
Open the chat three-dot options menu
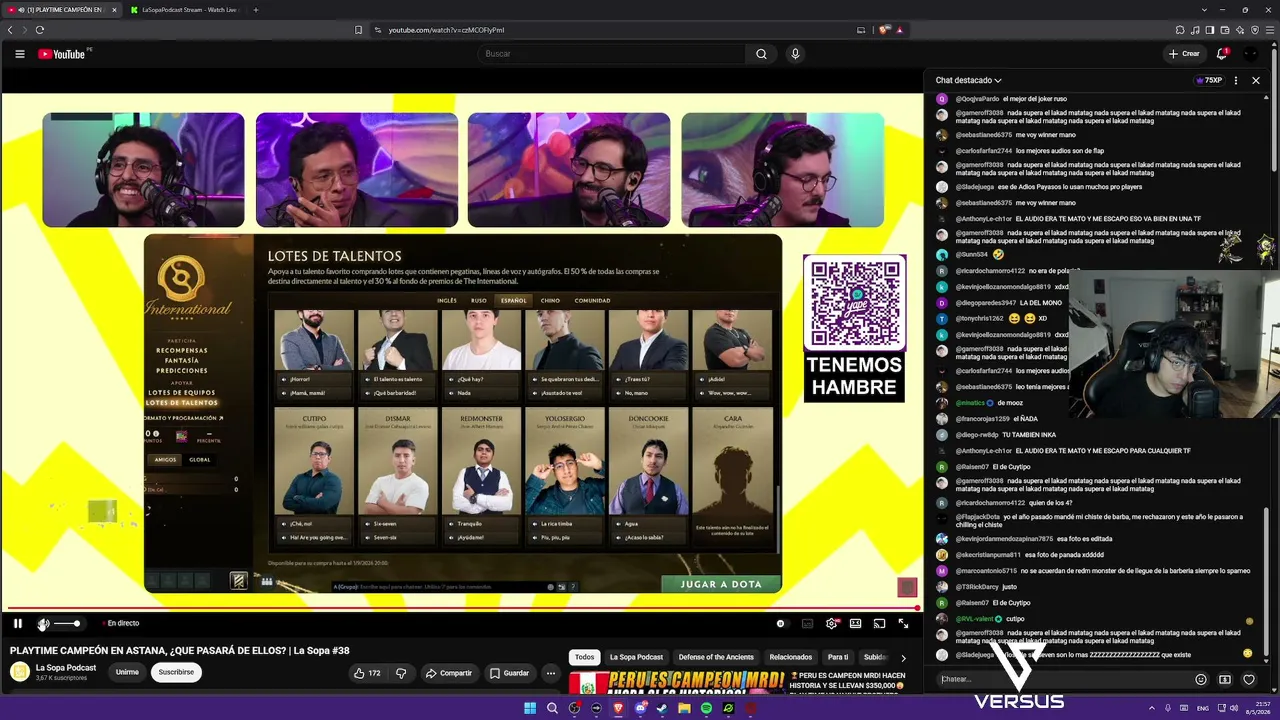click(1236, 80)
